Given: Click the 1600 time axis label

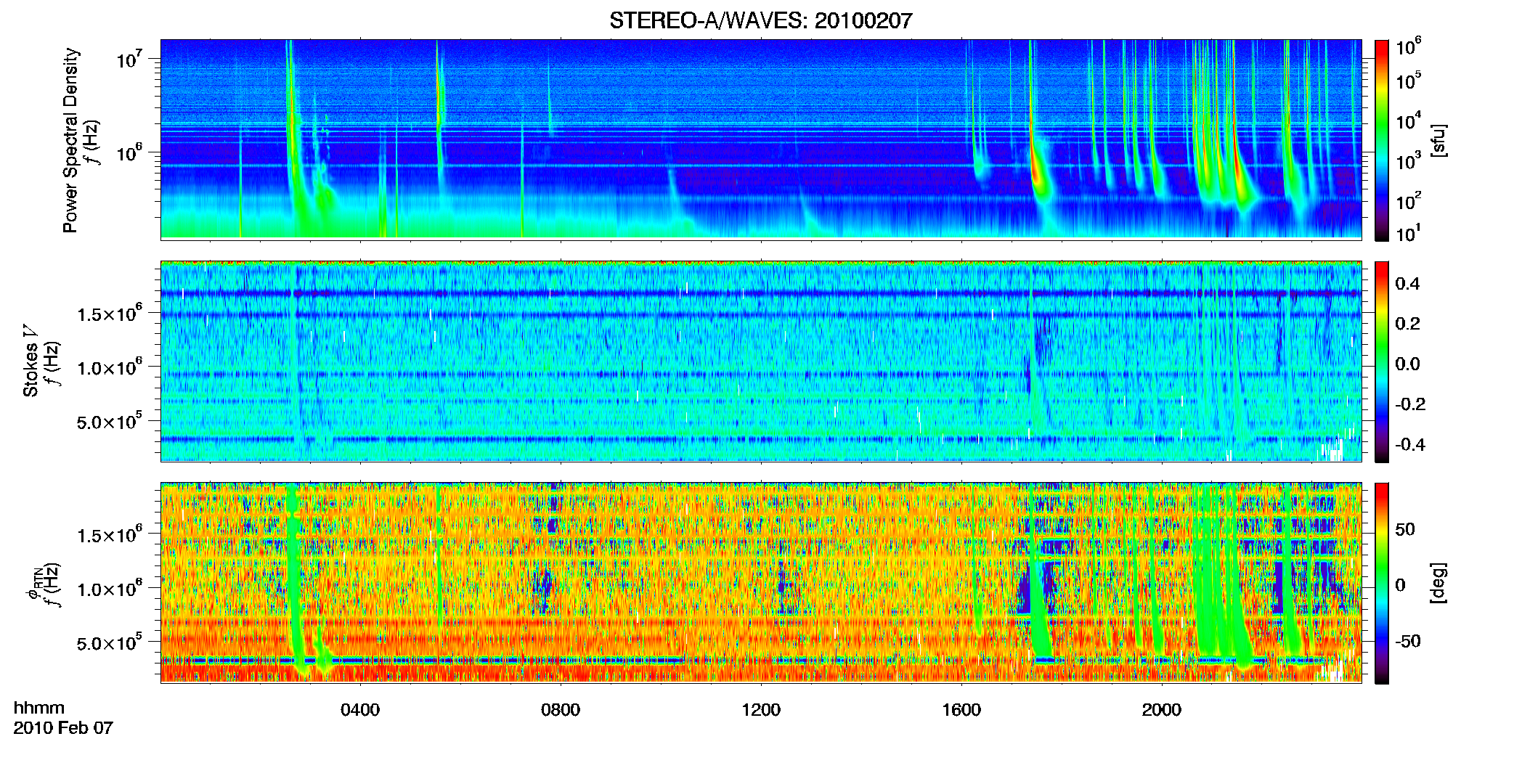Looking at the screenshot, I should pos(961,710).
